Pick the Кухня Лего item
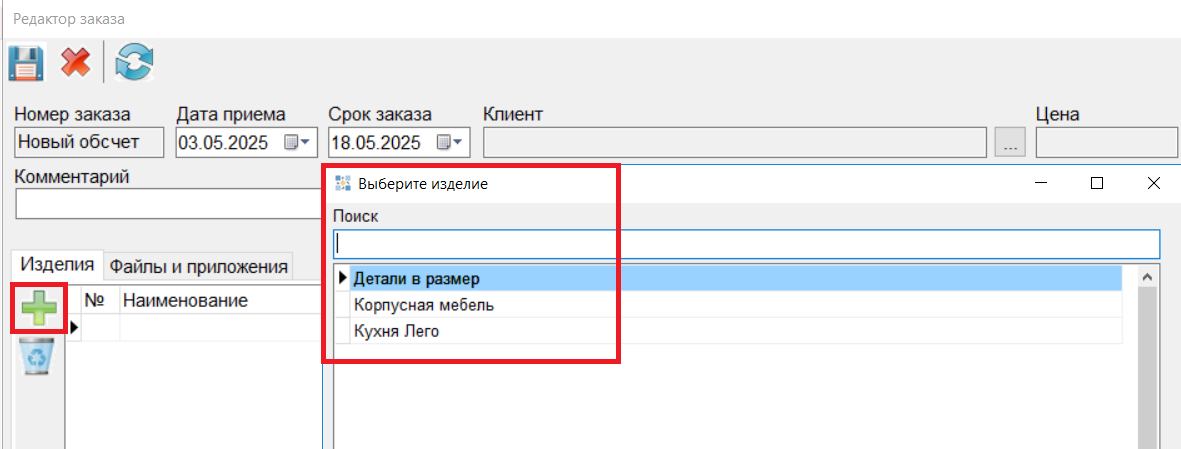 click(397, 331)
